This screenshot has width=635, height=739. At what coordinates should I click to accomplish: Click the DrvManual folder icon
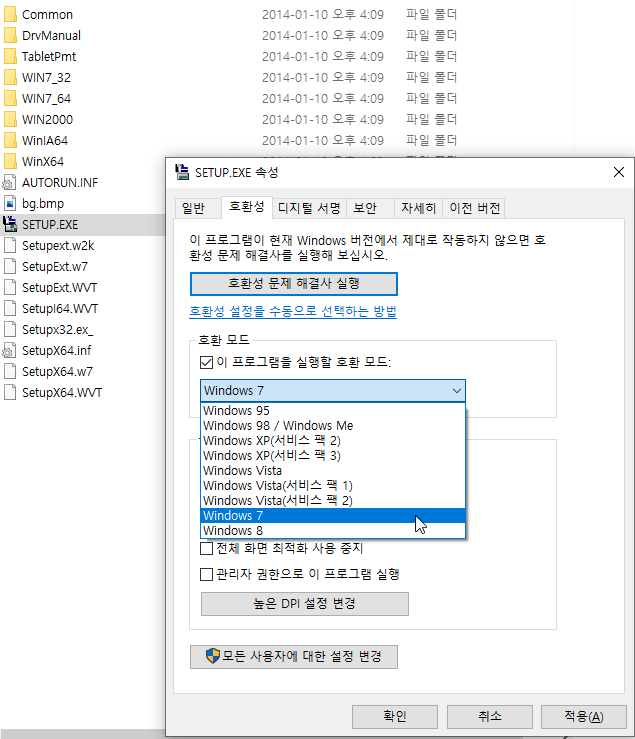[x=10, y=35]
